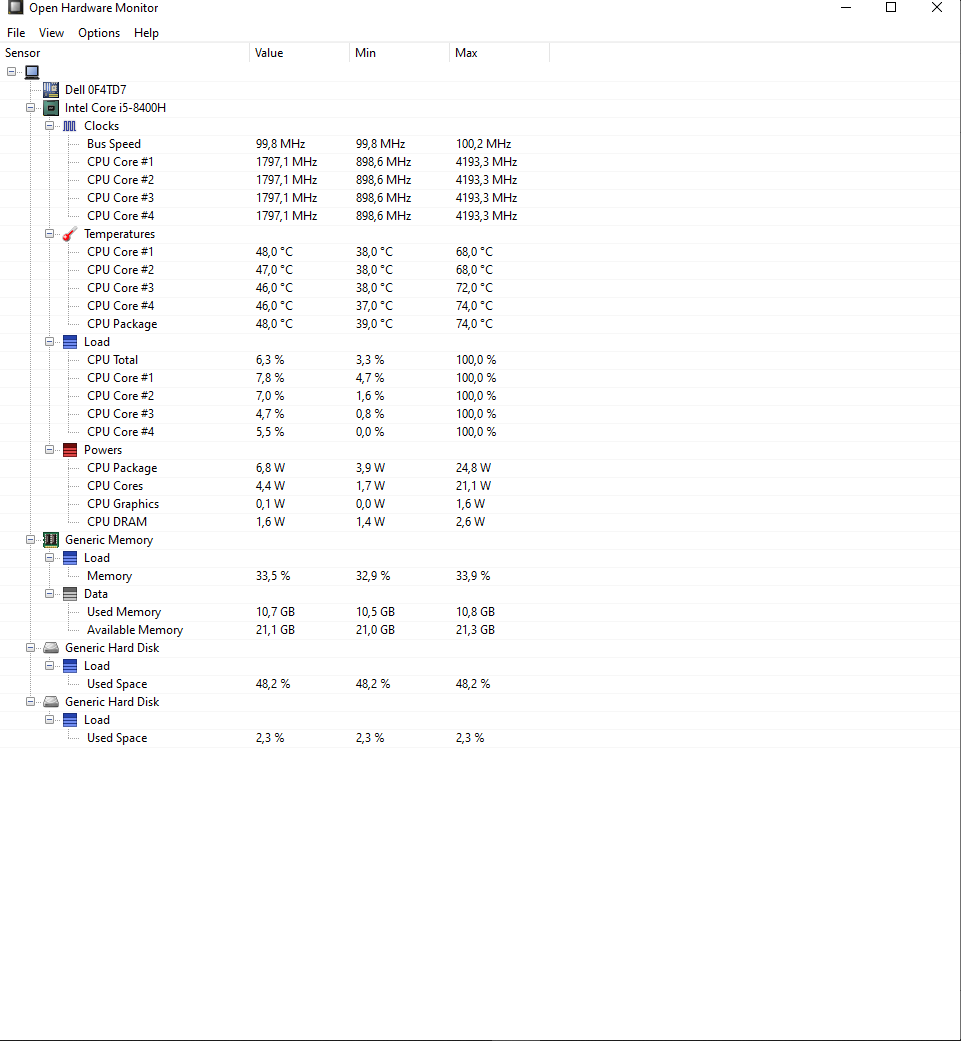Collapse the second Generic Hard Disk node

coord(31,702)
